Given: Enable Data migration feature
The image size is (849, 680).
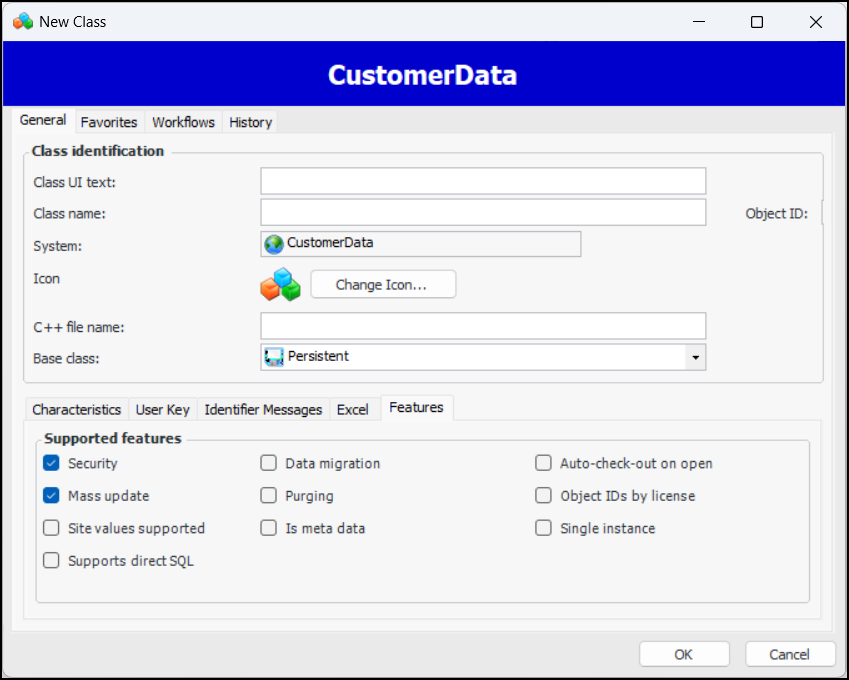Looking at the screenshot, I should coord(269,464).
